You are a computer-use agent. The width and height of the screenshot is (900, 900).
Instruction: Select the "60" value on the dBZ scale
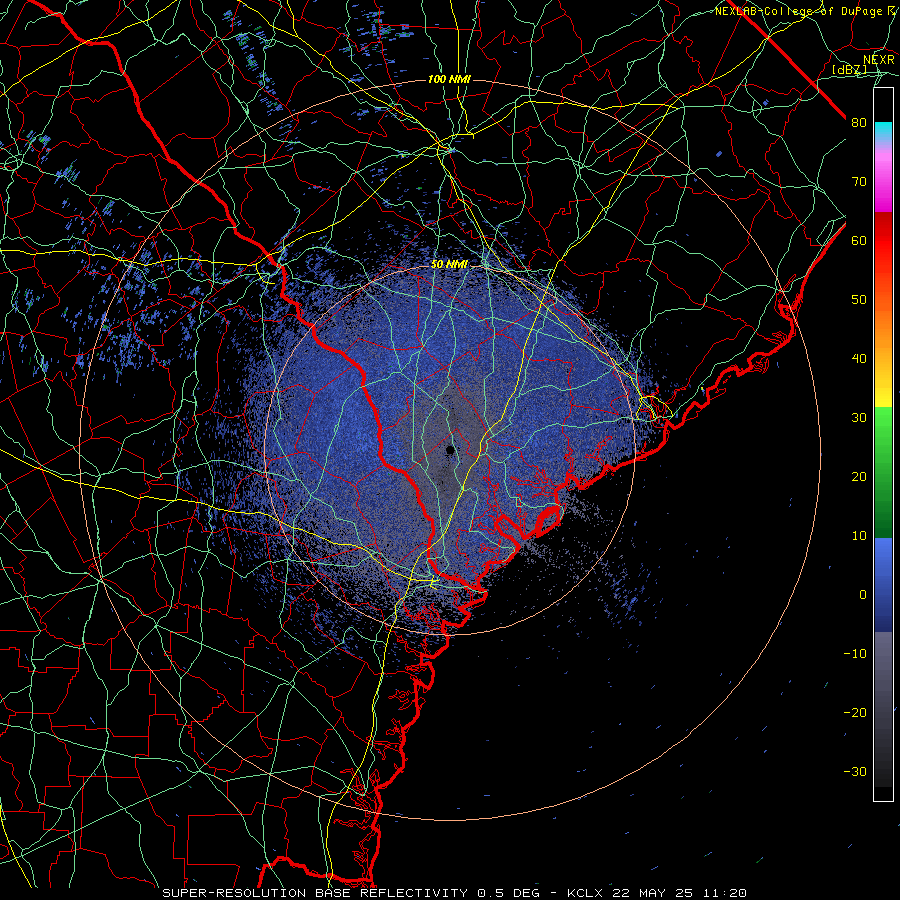point(859,240)
